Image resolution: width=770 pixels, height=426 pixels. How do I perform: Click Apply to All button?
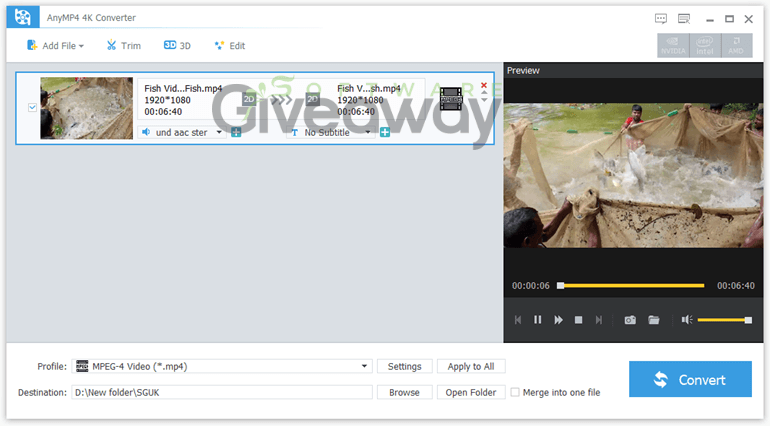pyautogui.click(x=471, y=366)
